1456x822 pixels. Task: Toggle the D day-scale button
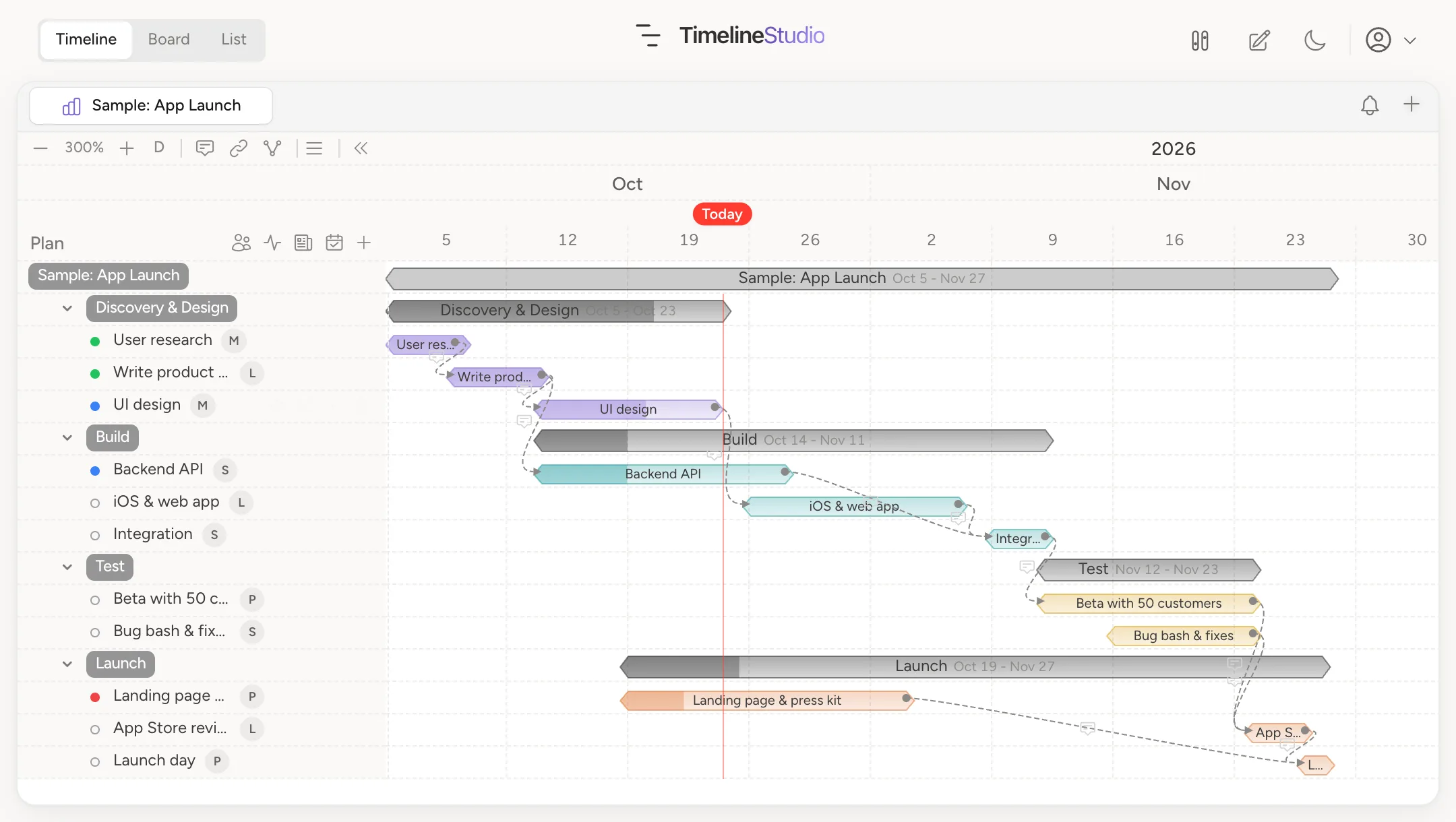click(159, 148)
